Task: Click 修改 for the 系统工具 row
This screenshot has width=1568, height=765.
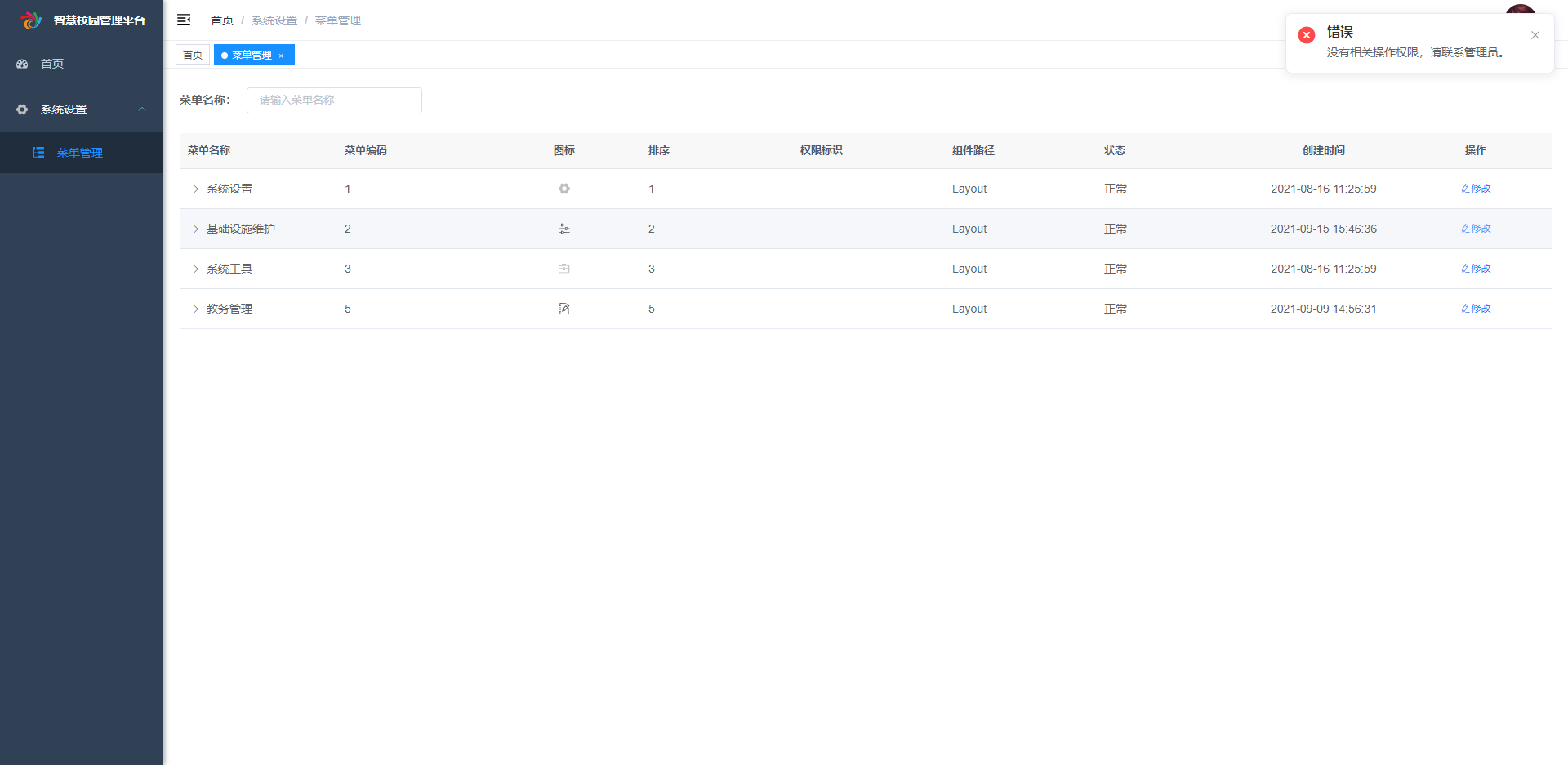Action: click(x=1476, y=269)
